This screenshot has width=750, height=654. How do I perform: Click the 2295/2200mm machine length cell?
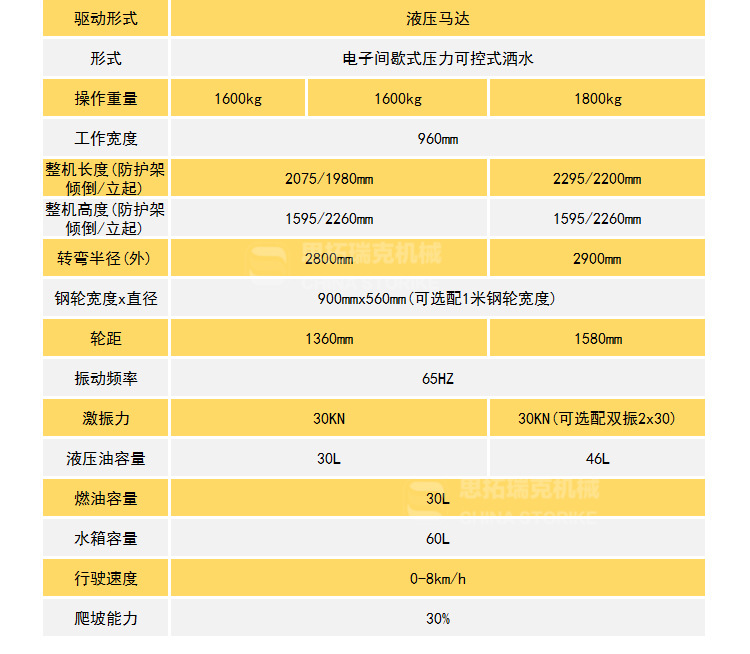[597, 179]
